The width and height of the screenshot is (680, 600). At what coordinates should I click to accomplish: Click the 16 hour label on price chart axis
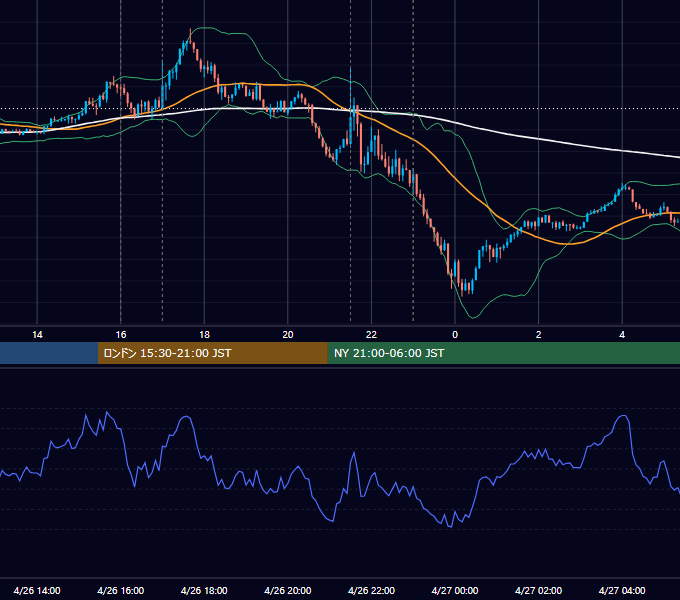(x=121, y=335)
